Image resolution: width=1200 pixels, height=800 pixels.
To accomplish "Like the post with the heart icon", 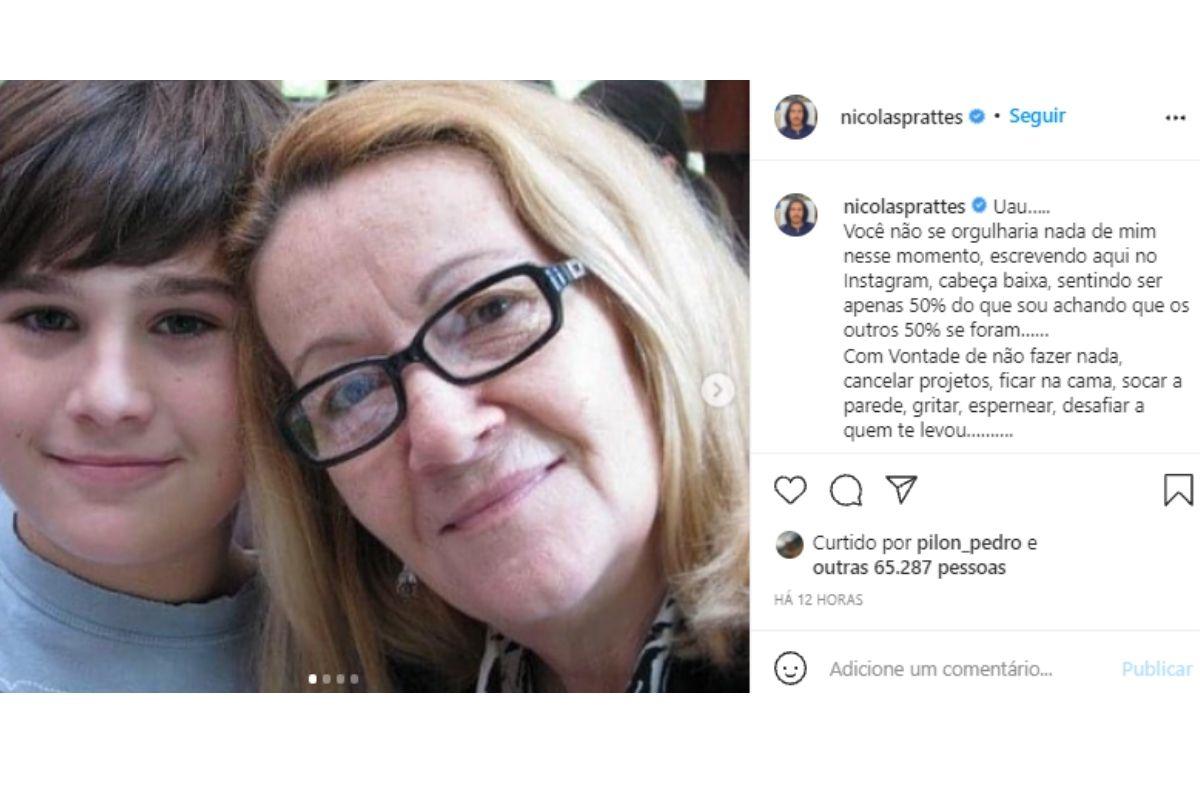I will click(790, 490).
